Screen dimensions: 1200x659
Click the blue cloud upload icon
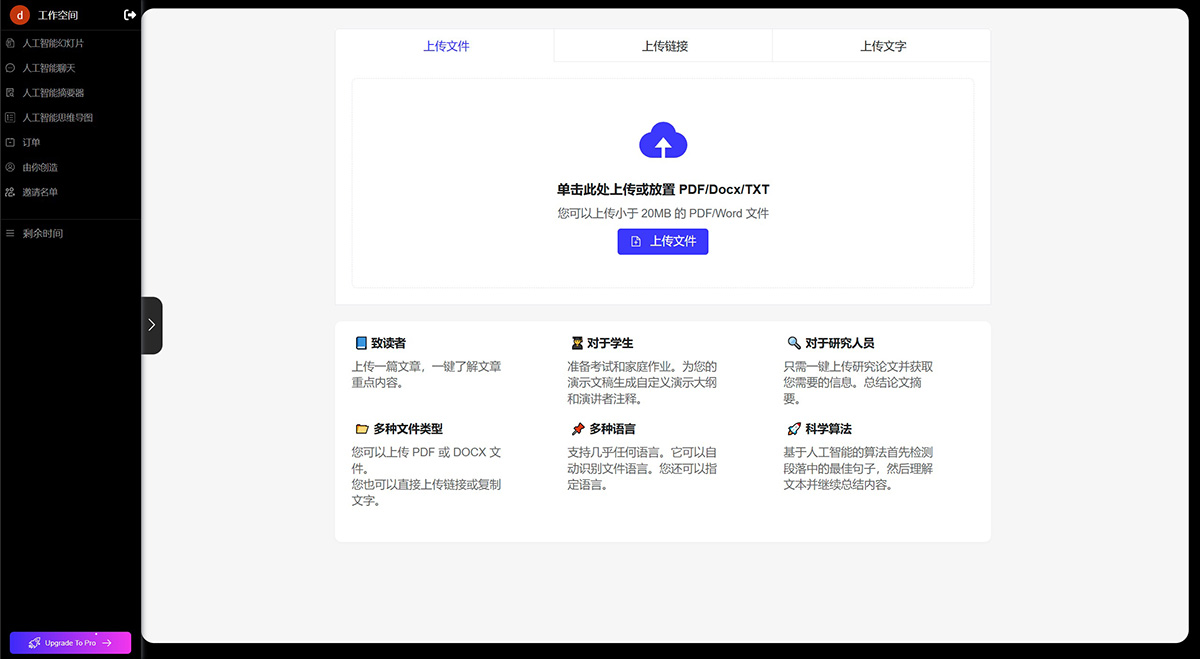click(662, 140)
